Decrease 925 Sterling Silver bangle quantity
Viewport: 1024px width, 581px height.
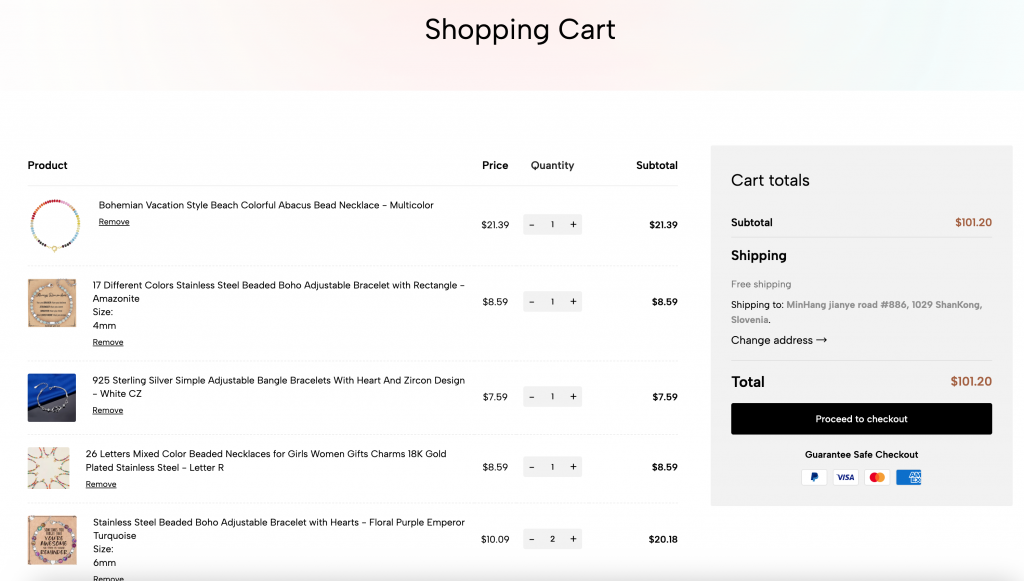532,397
